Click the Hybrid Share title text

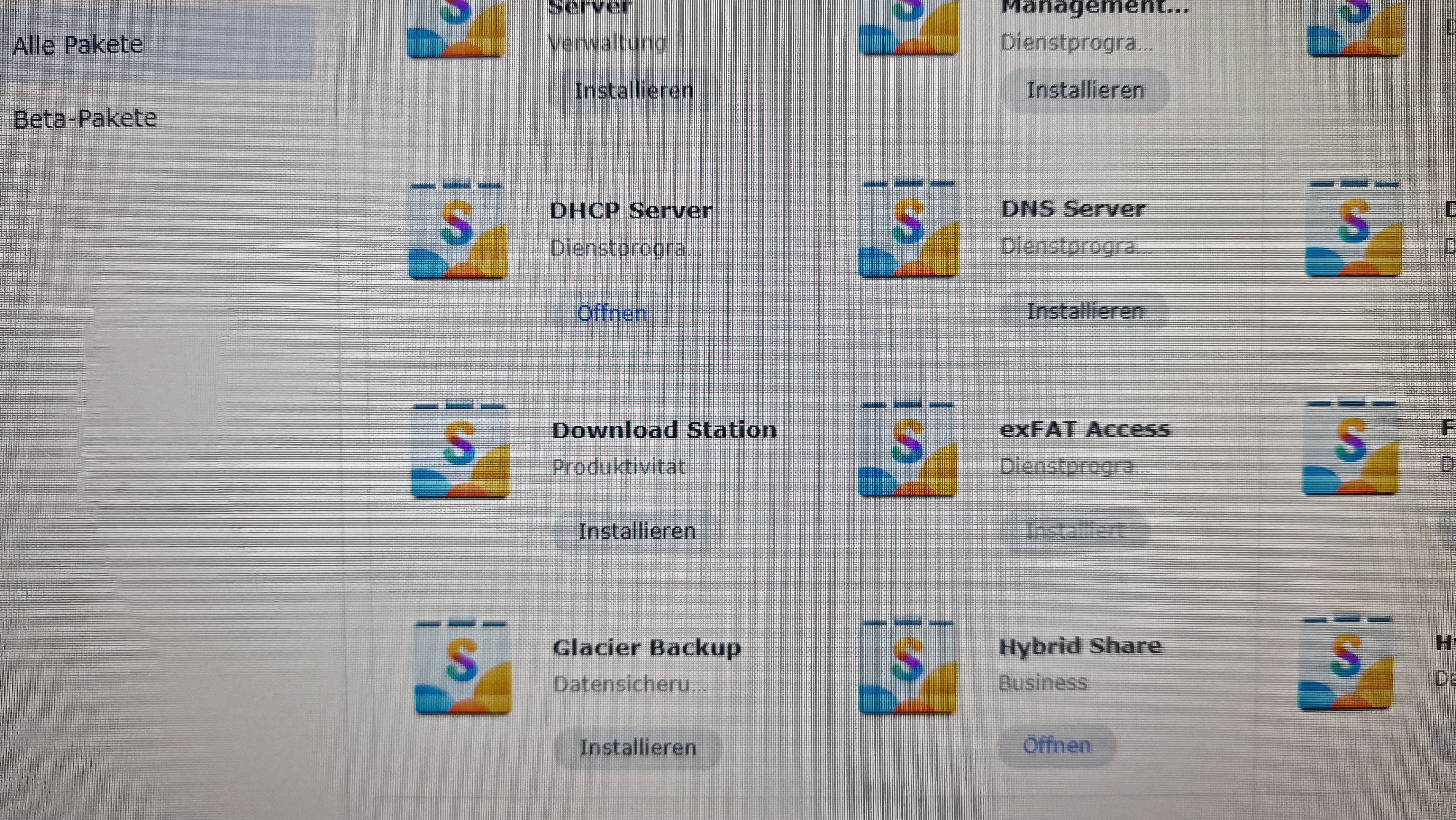pos(1079,646)
